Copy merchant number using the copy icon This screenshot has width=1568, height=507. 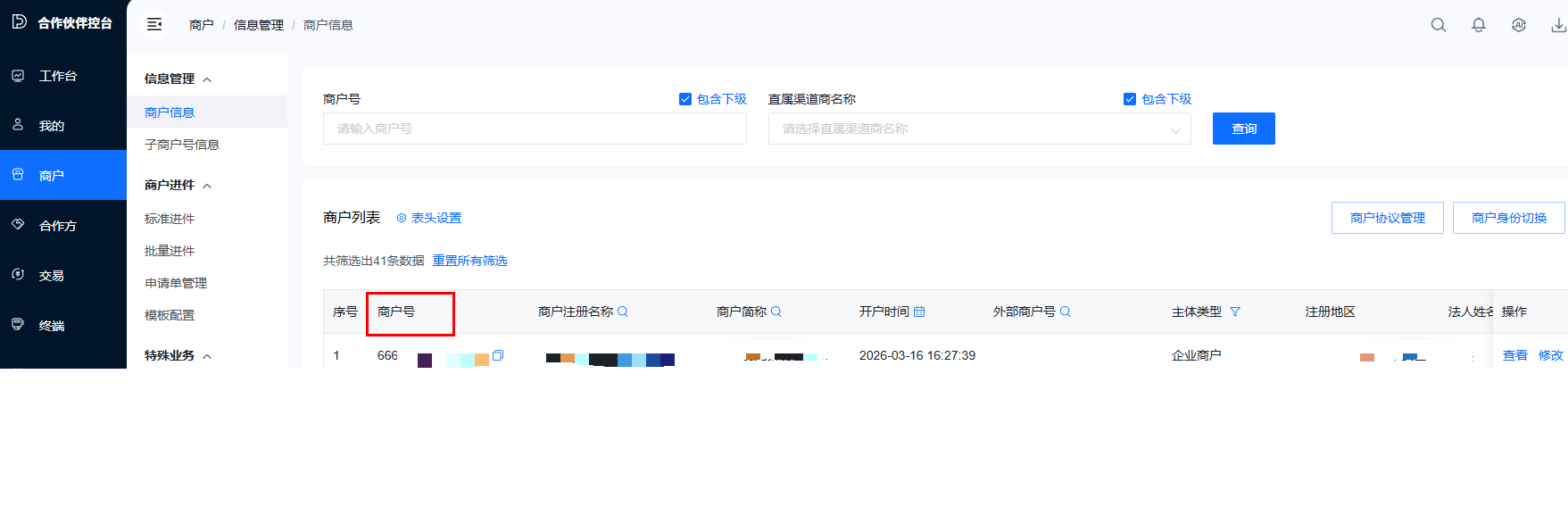(x=498, y=355)
